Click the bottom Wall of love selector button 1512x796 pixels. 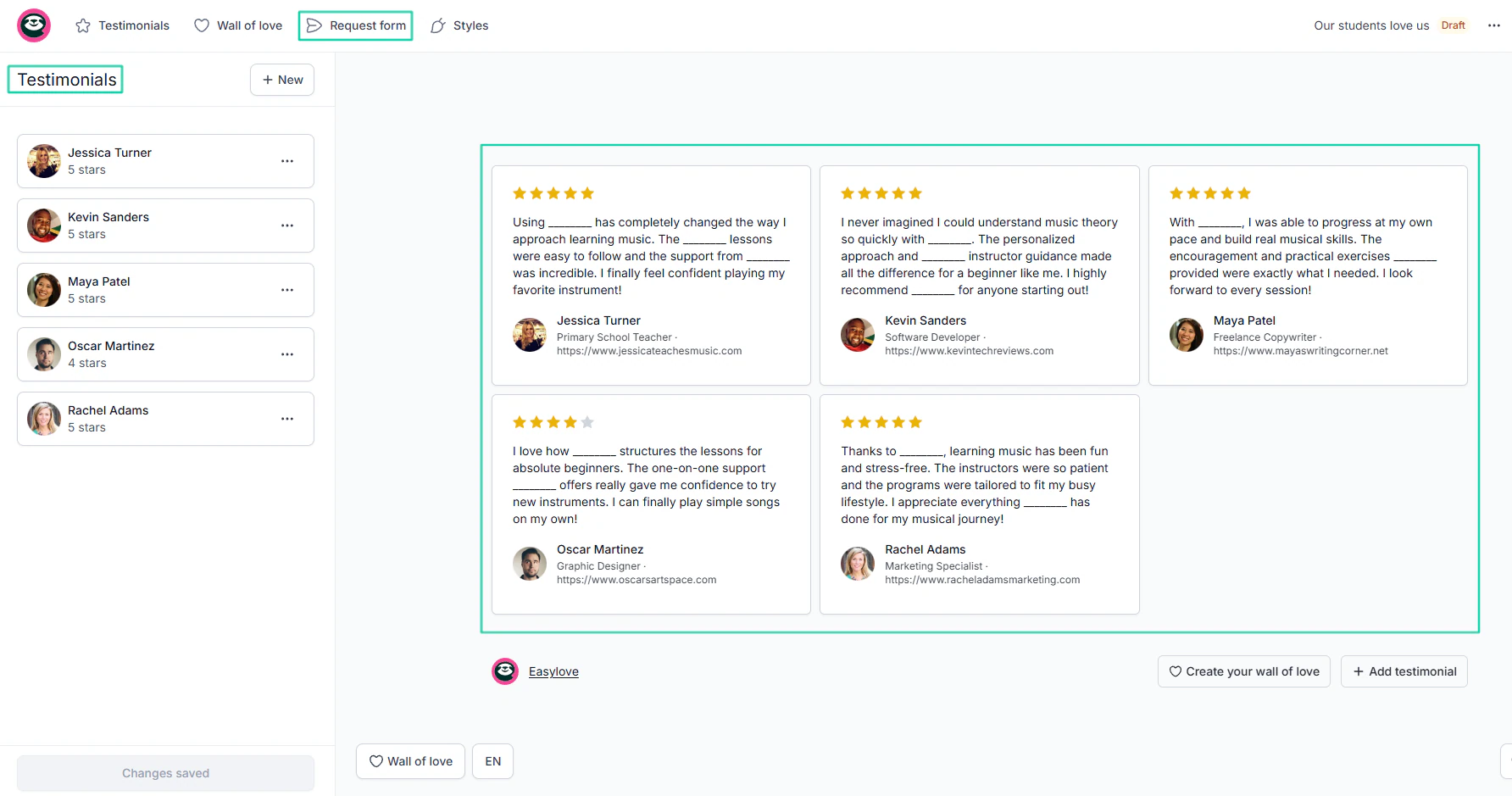coord(410,761)
